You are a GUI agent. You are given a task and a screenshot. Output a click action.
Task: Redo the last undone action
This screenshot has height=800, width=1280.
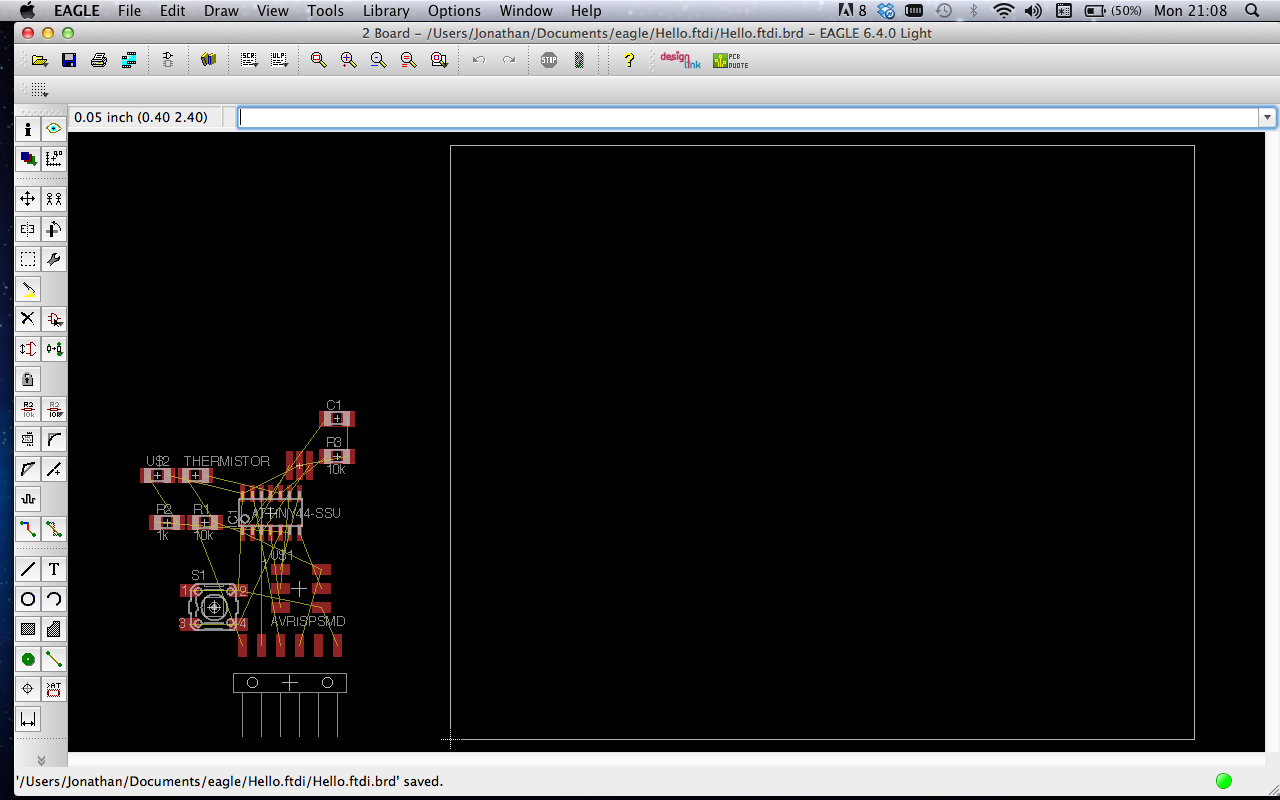click(509, 60)
